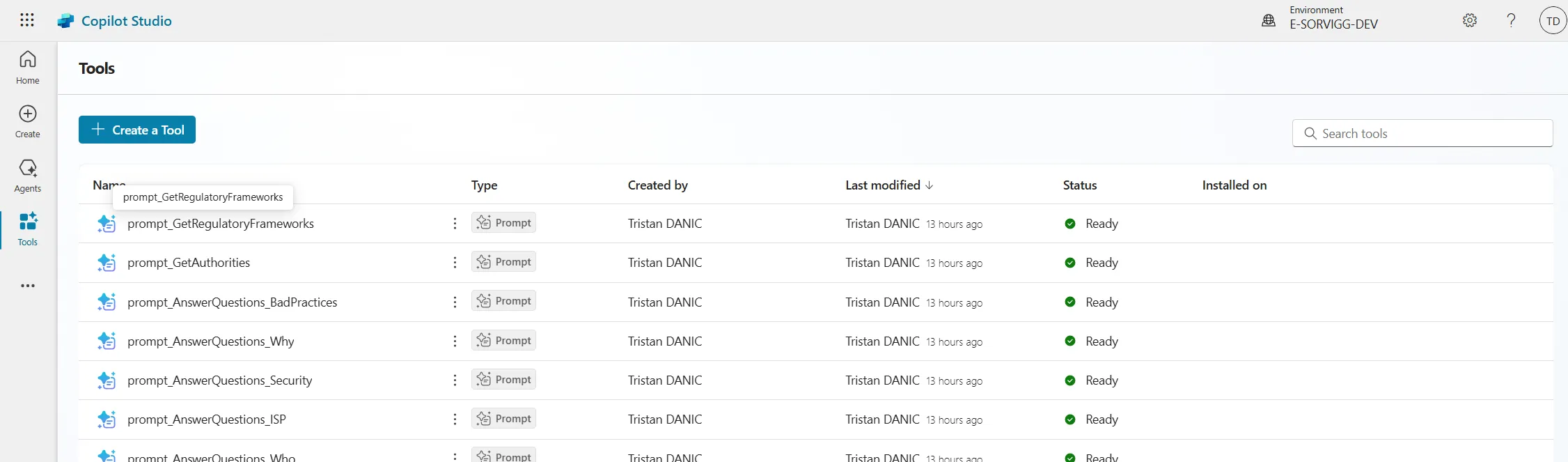Sort by the Created by column header
1568x462 pixels.
tap(657, 185)
